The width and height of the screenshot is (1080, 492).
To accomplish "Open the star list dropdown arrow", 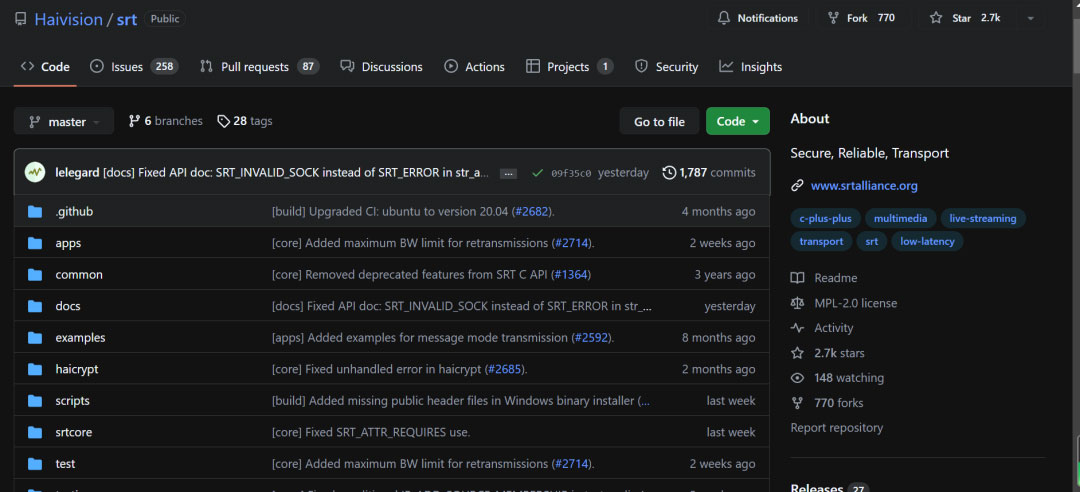I will pyautogui.click(x=1030, y=18).
